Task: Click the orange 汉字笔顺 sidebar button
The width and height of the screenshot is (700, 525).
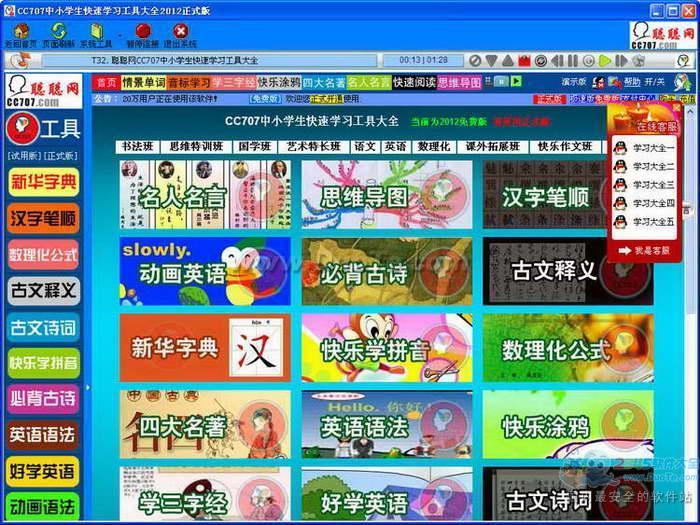Action: pos(43,218)
